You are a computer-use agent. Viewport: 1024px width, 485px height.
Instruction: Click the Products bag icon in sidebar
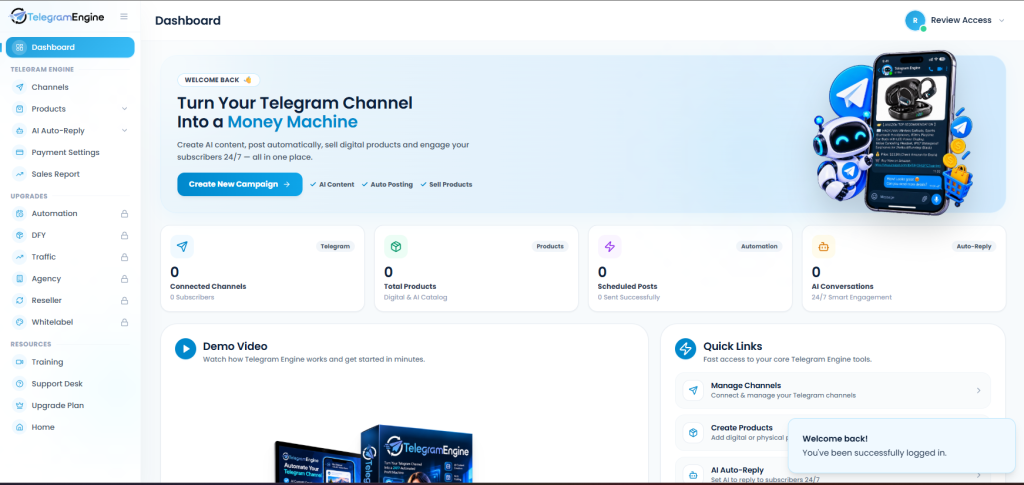click(x=19, y=109)
